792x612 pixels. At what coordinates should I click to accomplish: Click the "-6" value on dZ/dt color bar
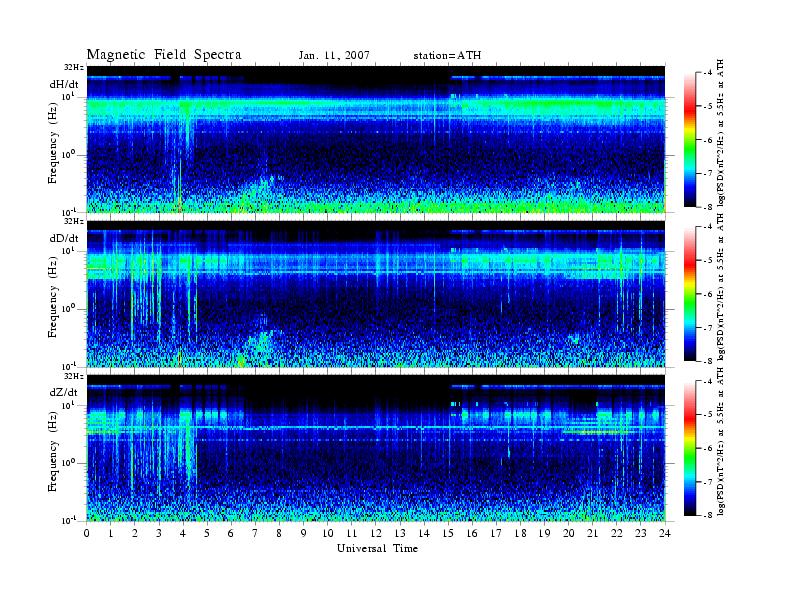click(709, 448)
